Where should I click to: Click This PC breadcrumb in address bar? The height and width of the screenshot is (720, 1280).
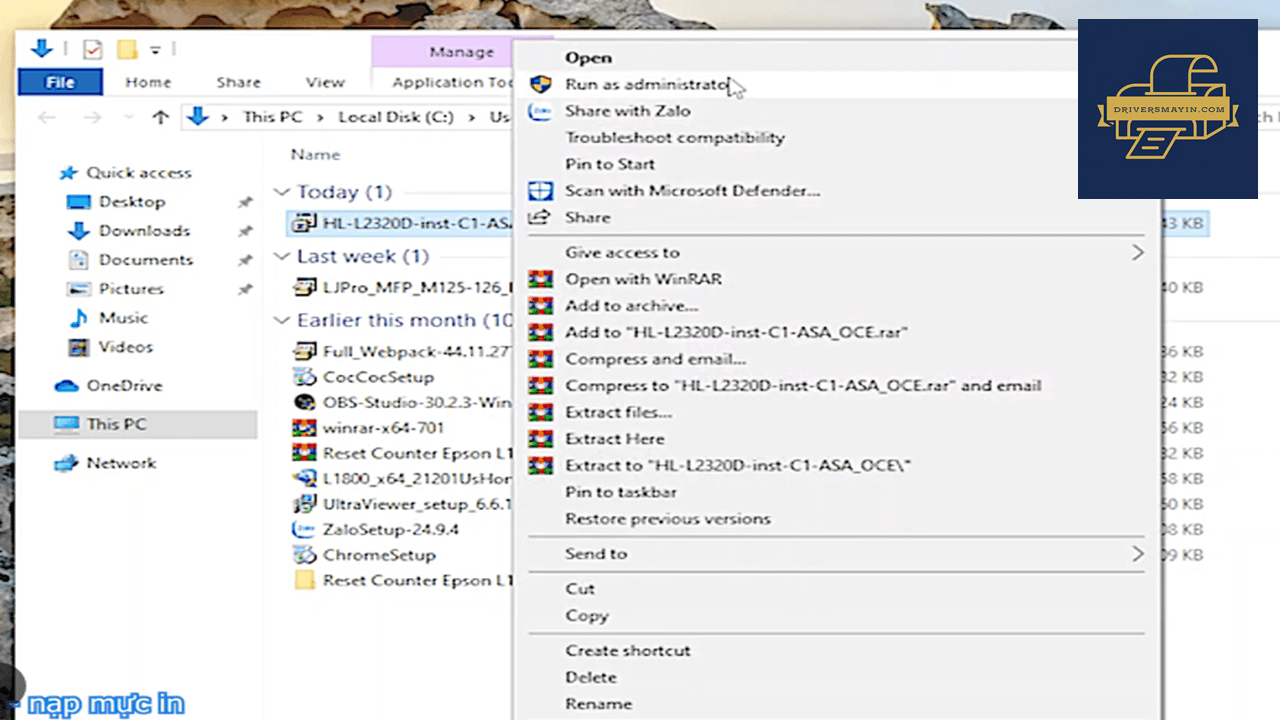272,117
